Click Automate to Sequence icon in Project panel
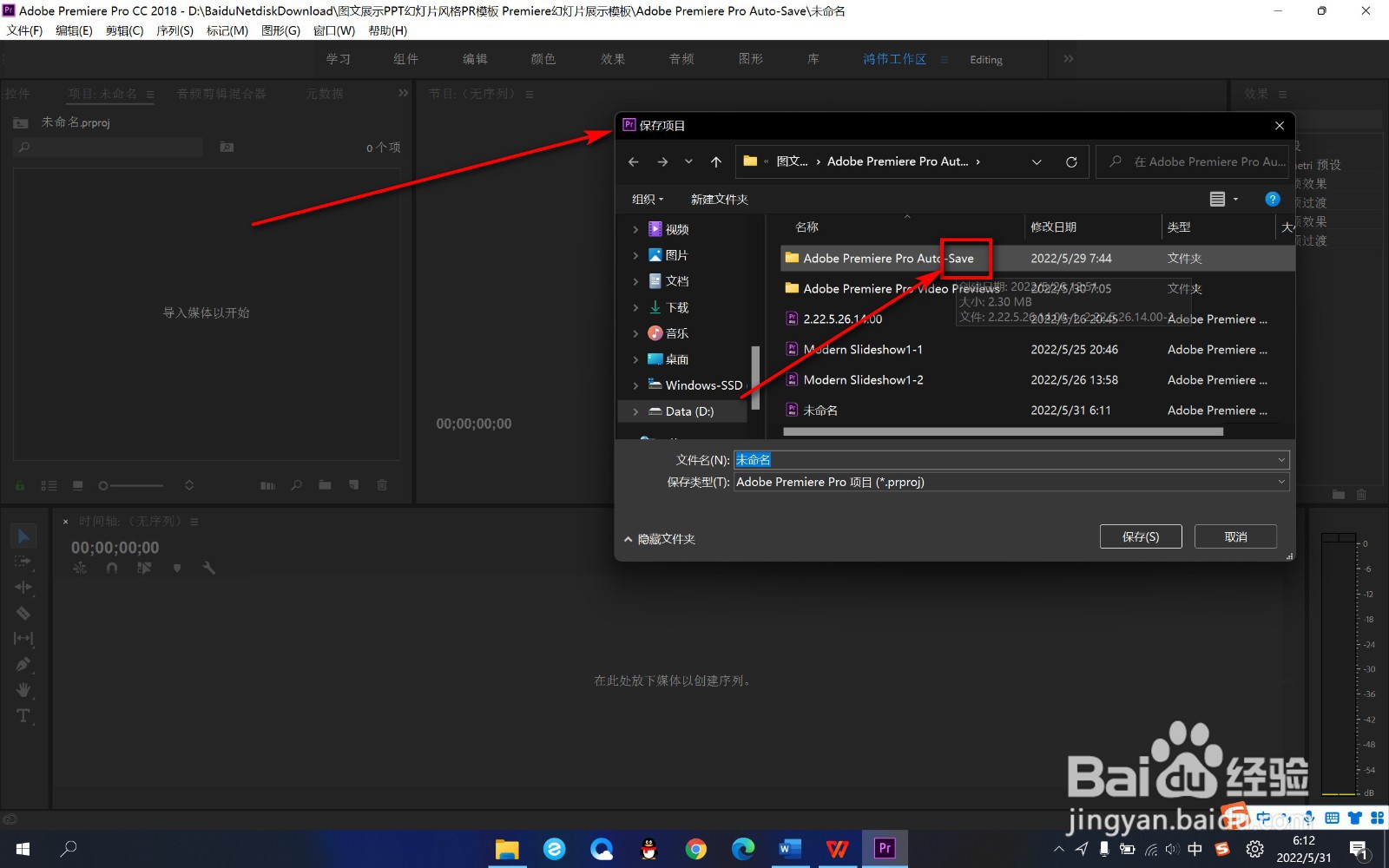The image size is (1389, 868). click(267, 485)
